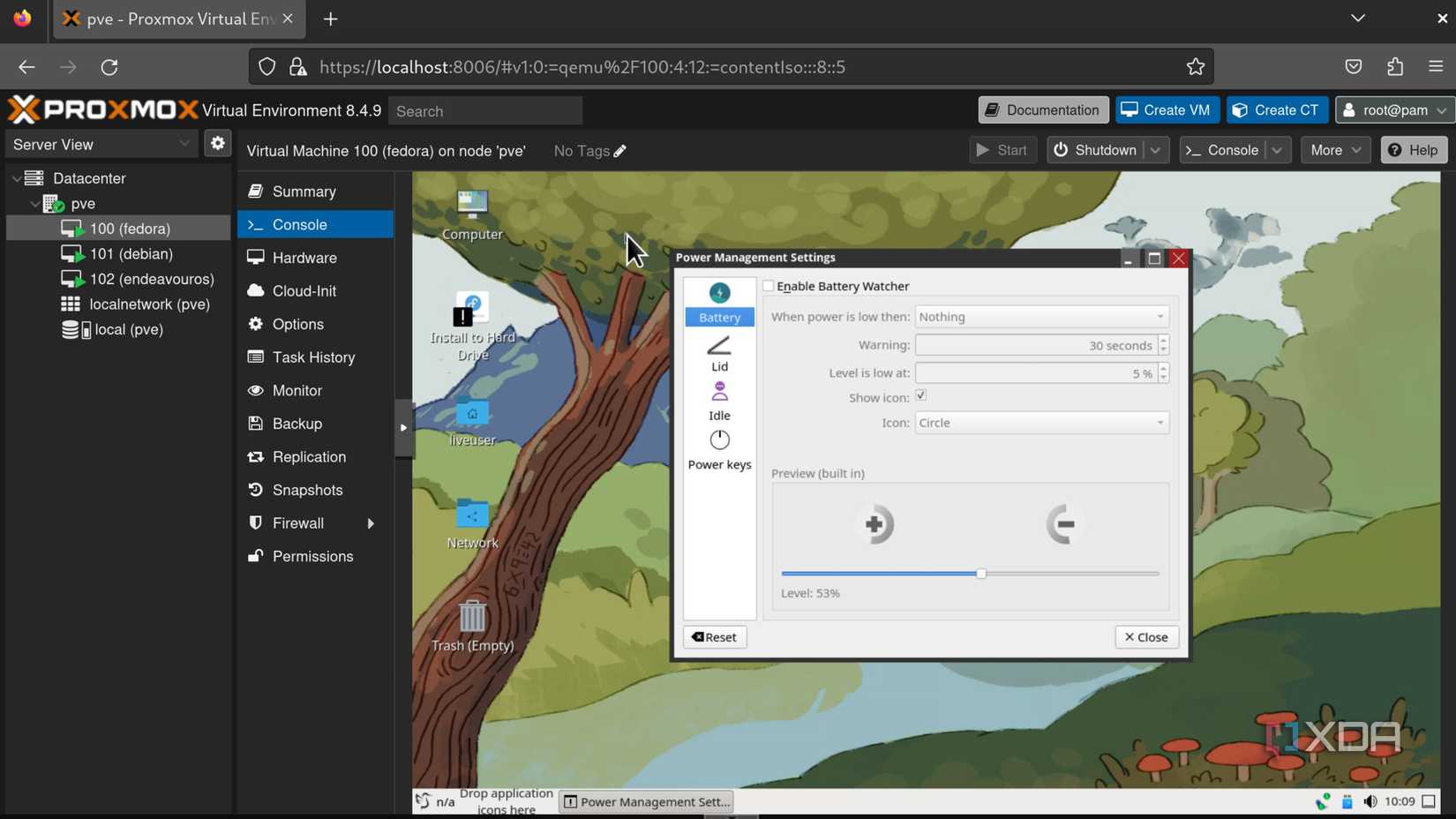The width and height of the screenshot is (1456, 819).
Task: Uncheck the Show icon checkbox
Action: click(920, 396)
